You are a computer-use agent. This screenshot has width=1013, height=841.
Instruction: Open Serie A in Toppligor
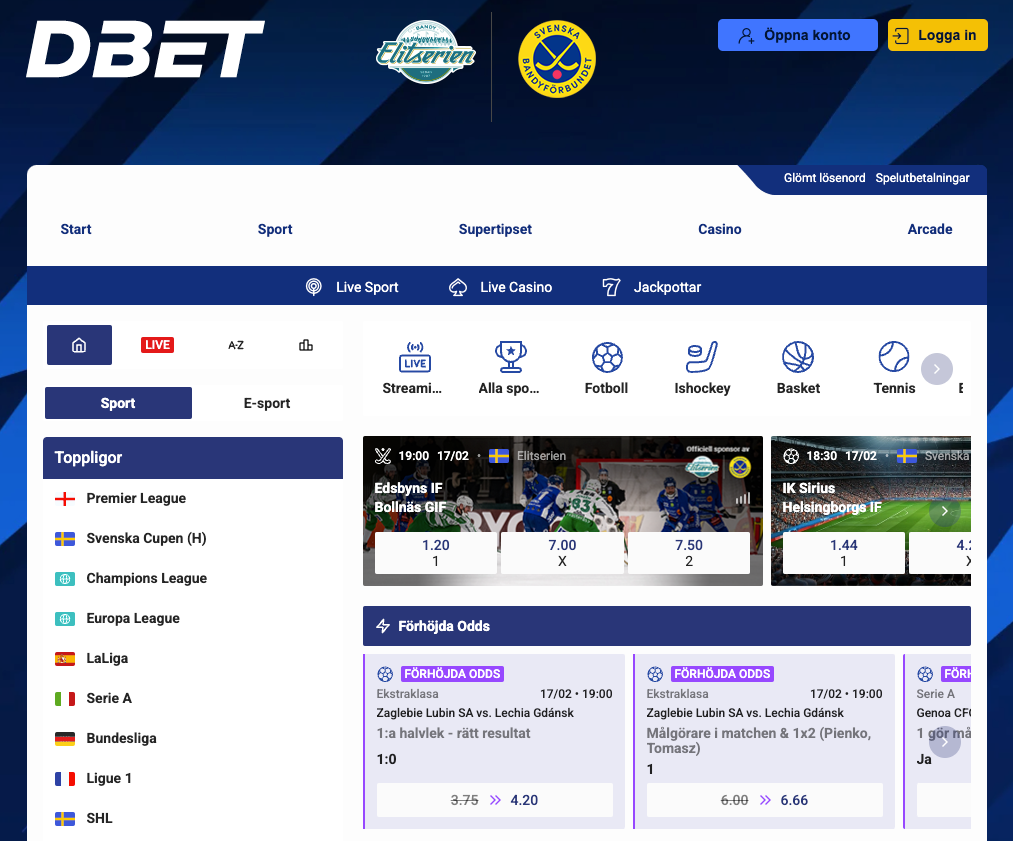(x=193, y=699)
